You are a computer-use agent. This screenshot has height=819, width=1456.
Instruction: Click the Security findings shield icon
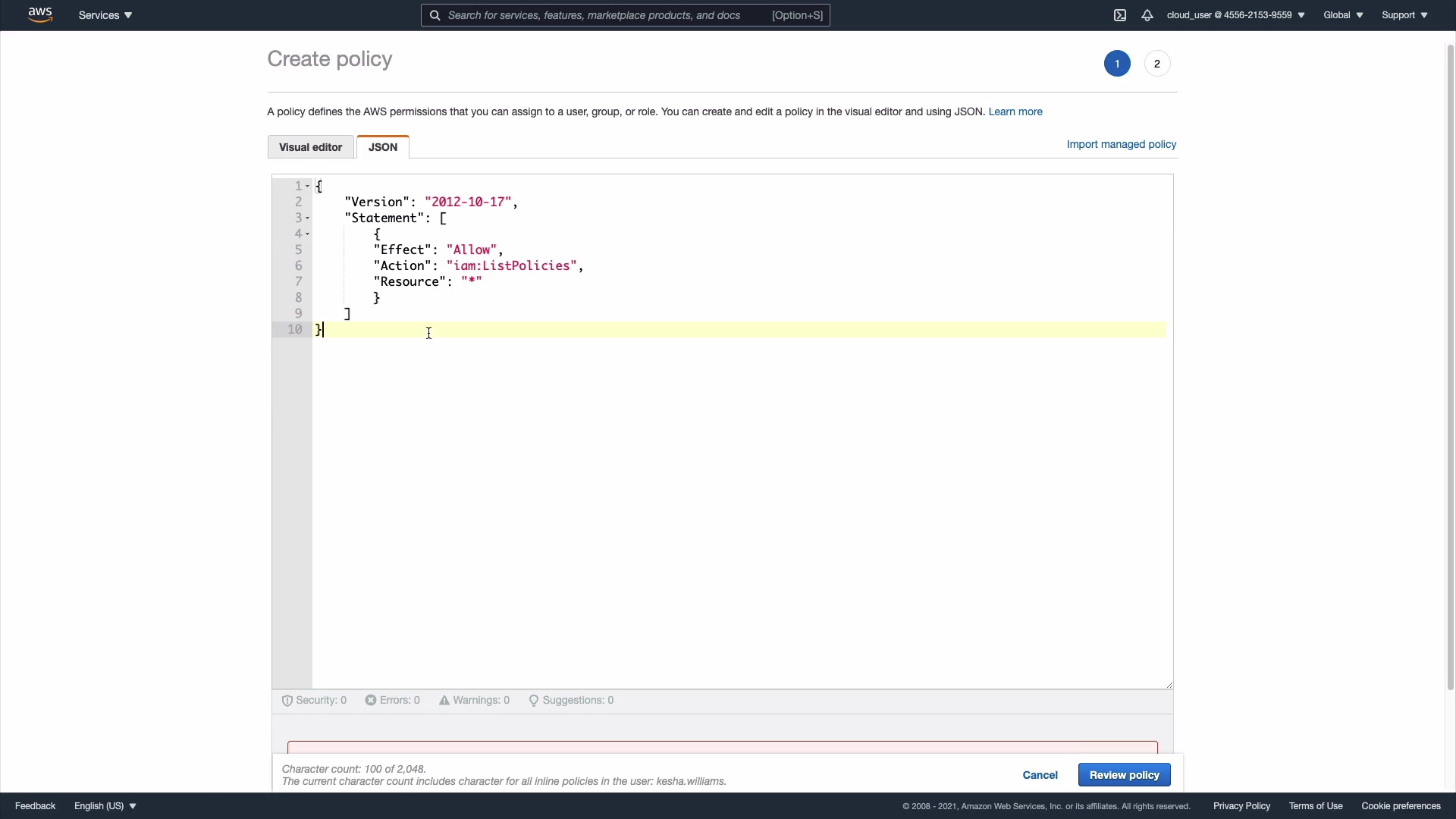pos(287,701)
